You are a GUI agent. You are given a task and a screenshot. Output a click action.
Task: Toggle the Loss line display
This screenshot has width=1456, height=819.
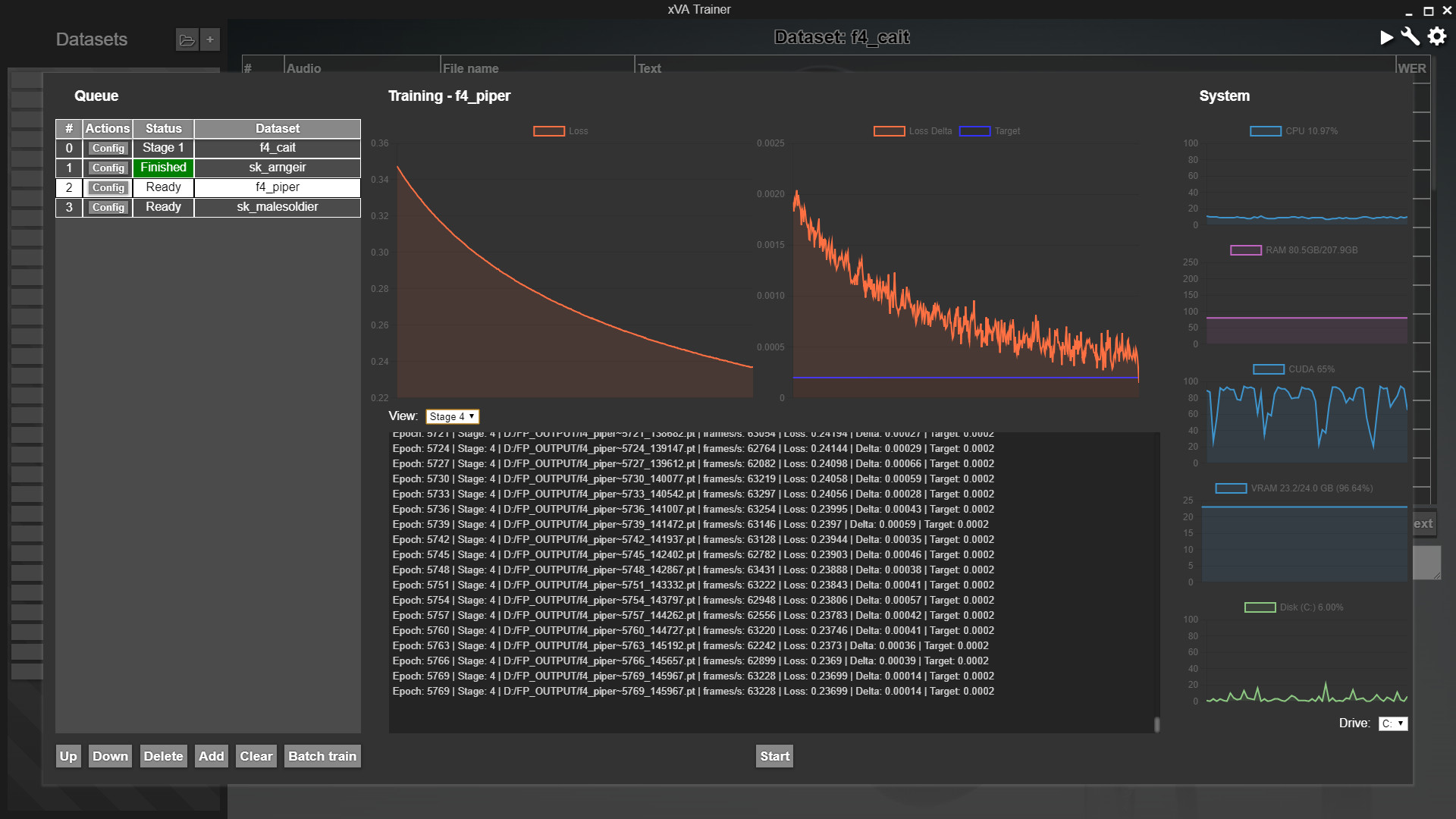click(x=560, y=131)
